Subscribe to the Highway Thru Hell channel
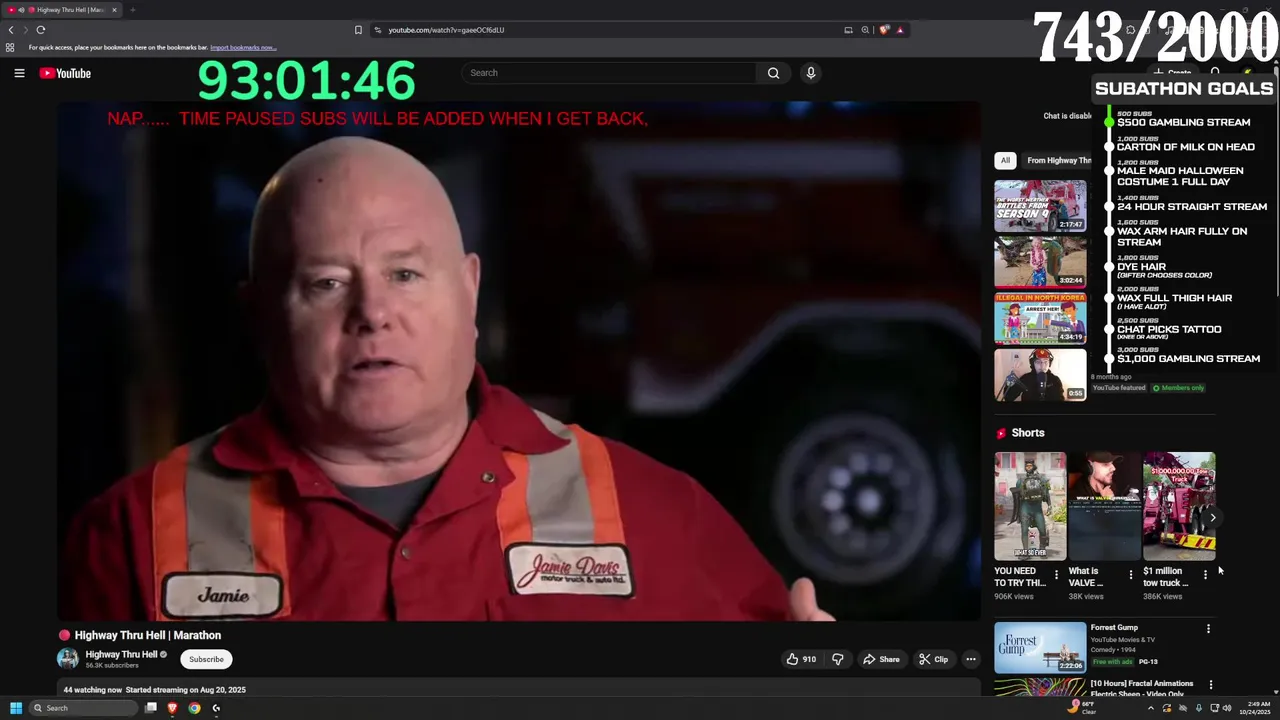1280x720 pixels. [x=206, y=659]
